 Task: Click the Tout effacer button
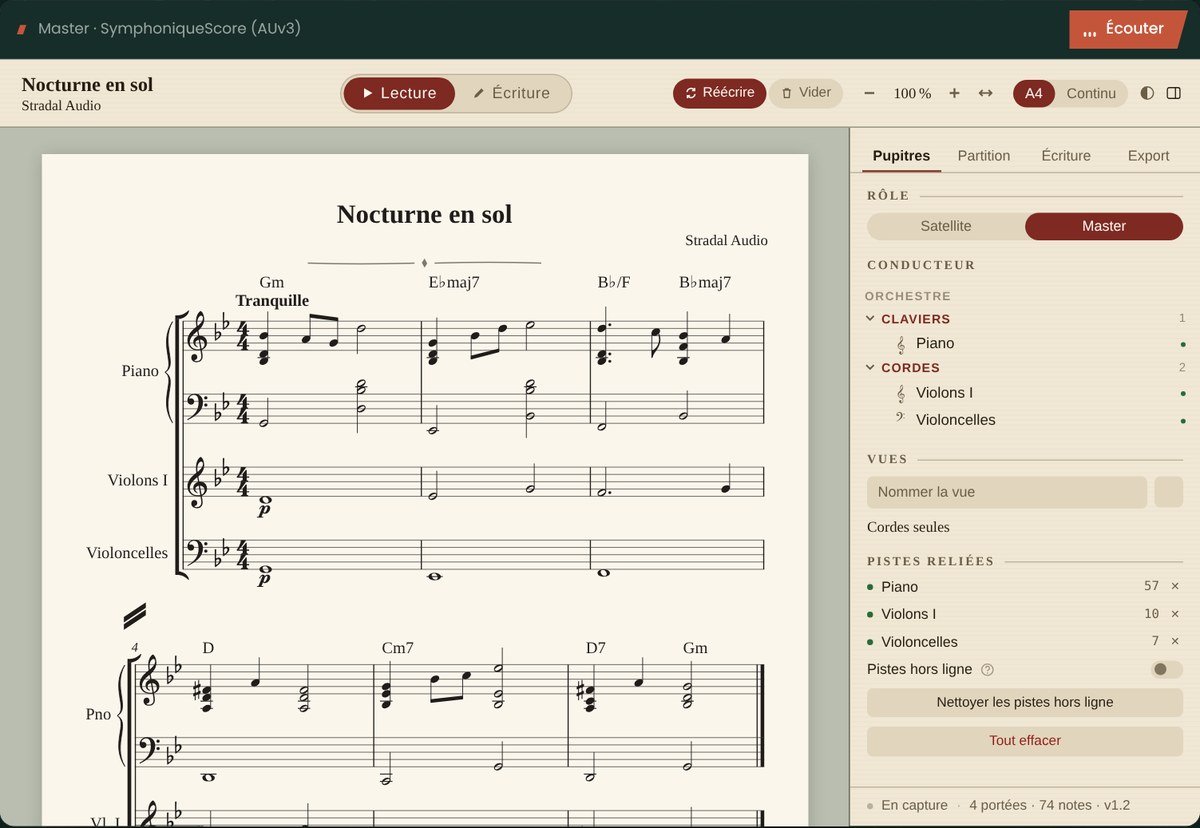1025,741
